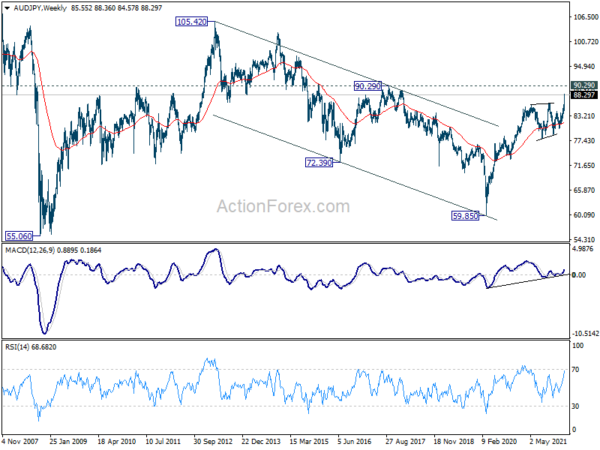600x450 pixels.
Task: Click the RSI 30 level label
Action: (576, 406)
